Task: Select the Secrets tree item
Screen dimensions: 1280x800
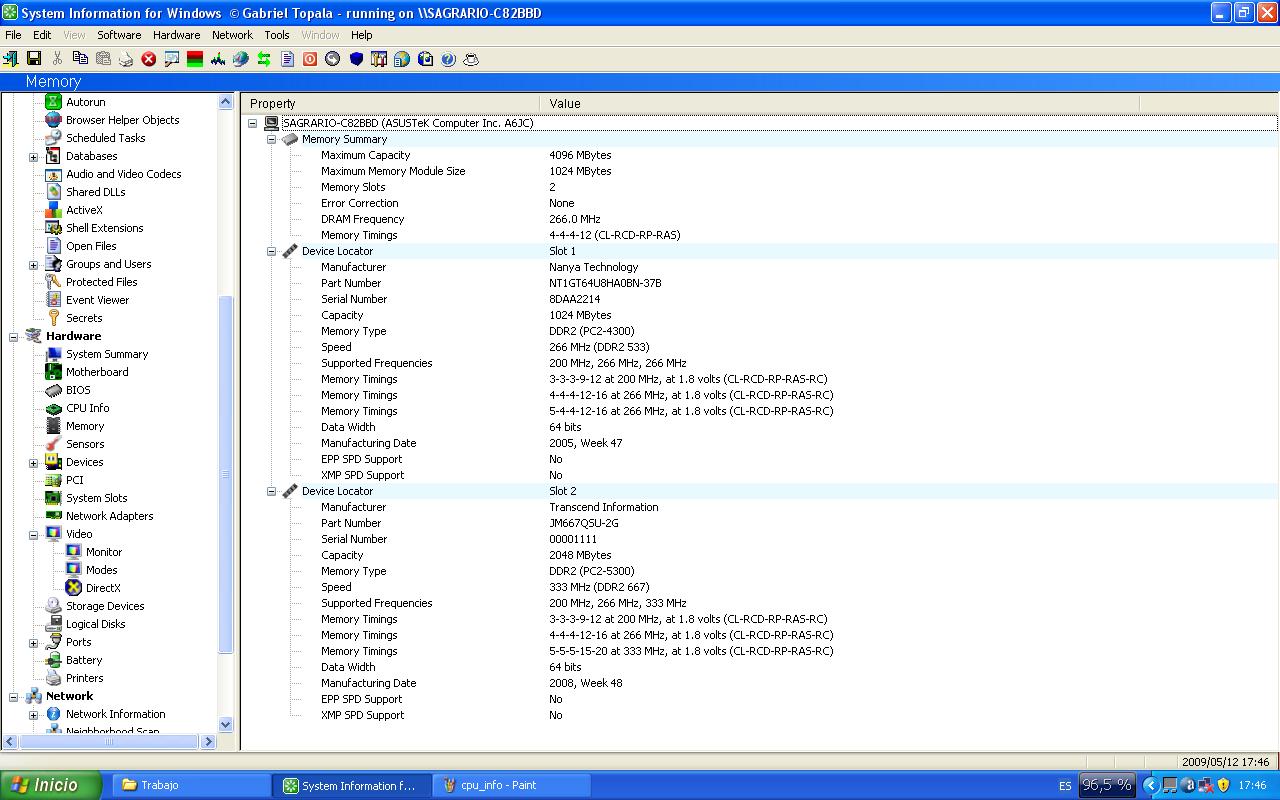Action: [x=84, y=318]
